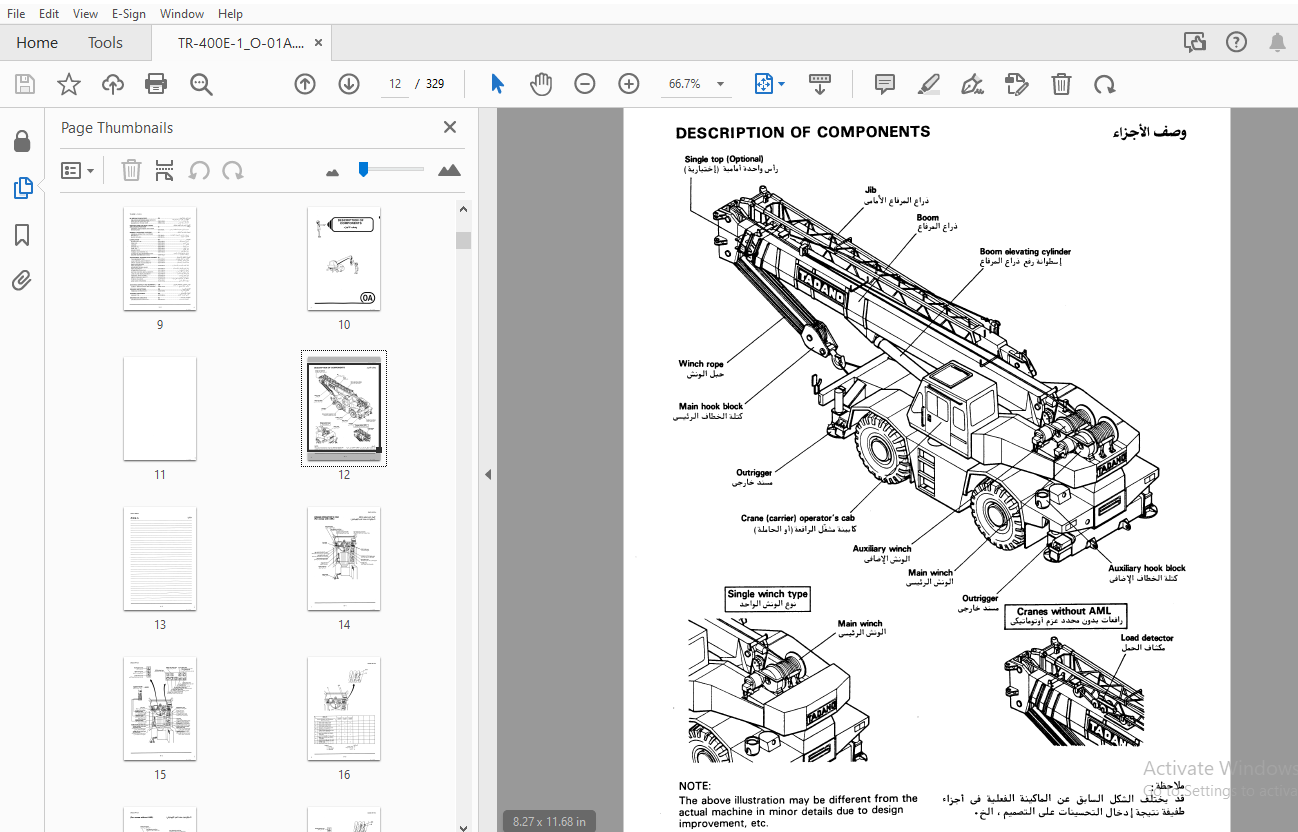Image resolution: width=1298 pixels, height=832 pixels.
Task: Select page 11 thumbnail
Action: click(x=160, y=409)
